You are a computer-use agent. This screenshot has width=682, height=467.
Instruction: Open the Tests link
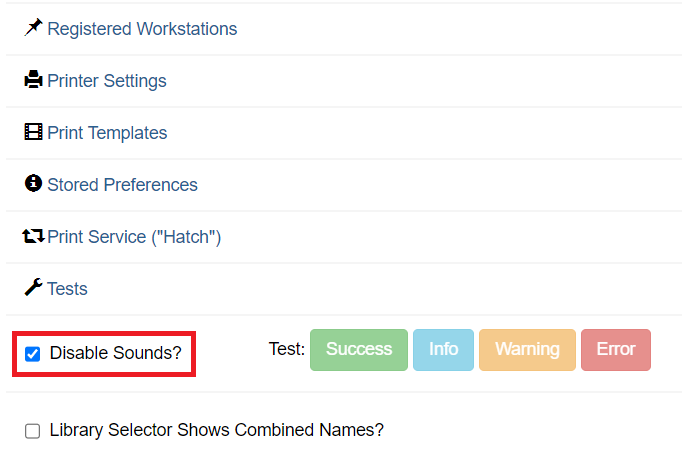pyautogui.click(x=67, y=289)
